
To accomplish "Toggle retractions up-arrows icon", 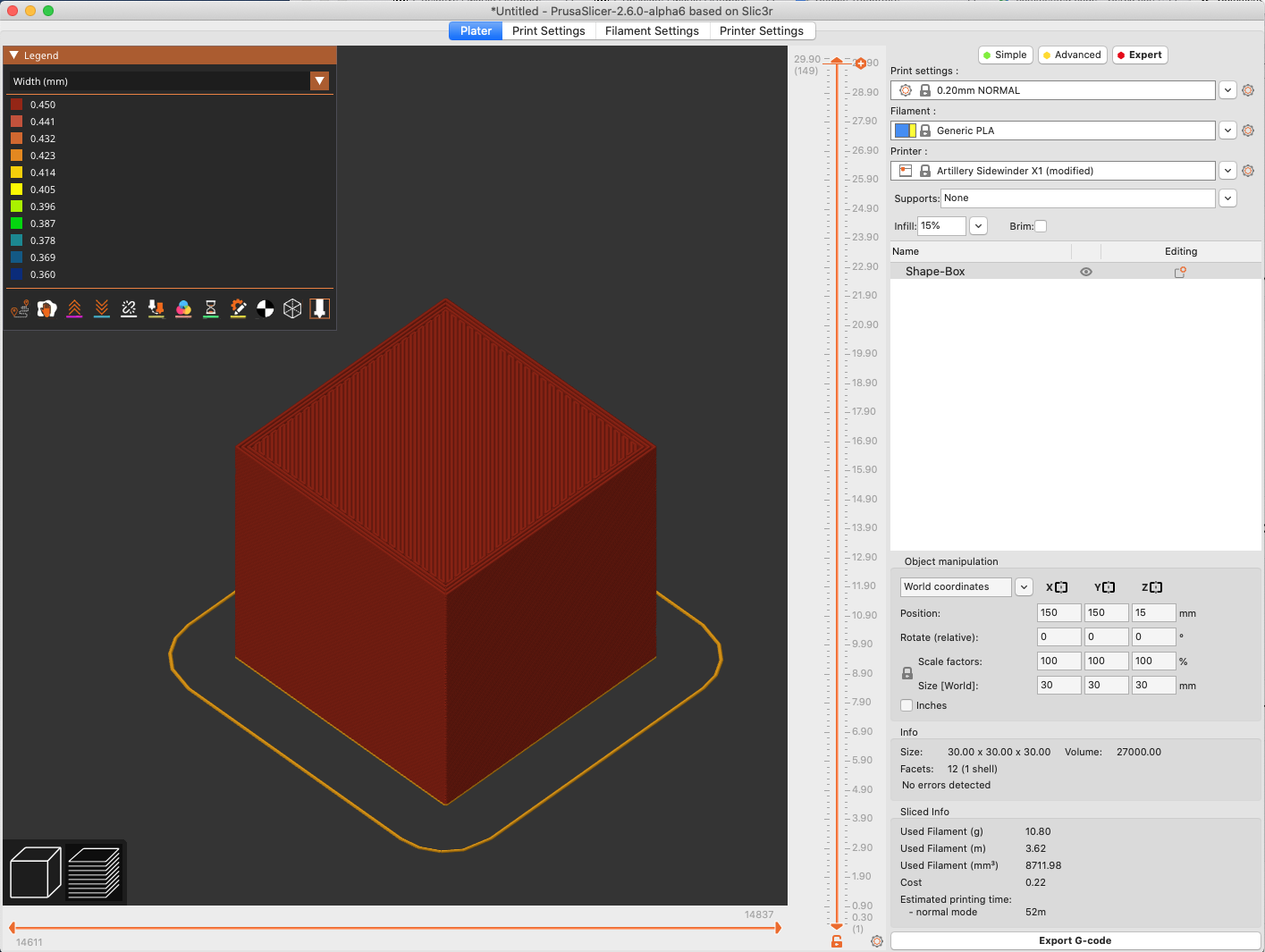I will pos(74,308).
